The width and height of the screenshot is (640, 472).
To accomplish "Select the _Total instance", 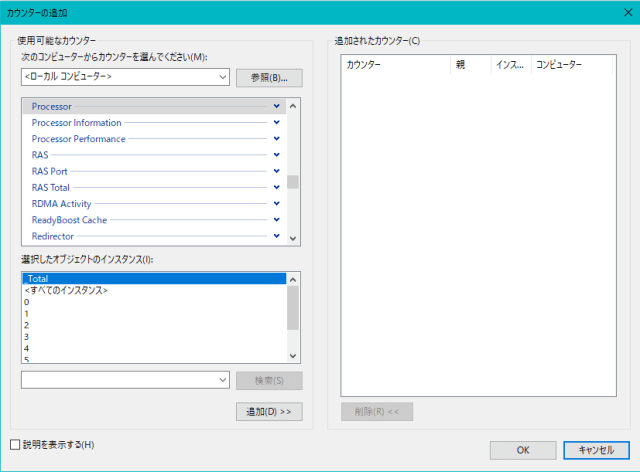I will pyautogui.click(x=150, y=279).
